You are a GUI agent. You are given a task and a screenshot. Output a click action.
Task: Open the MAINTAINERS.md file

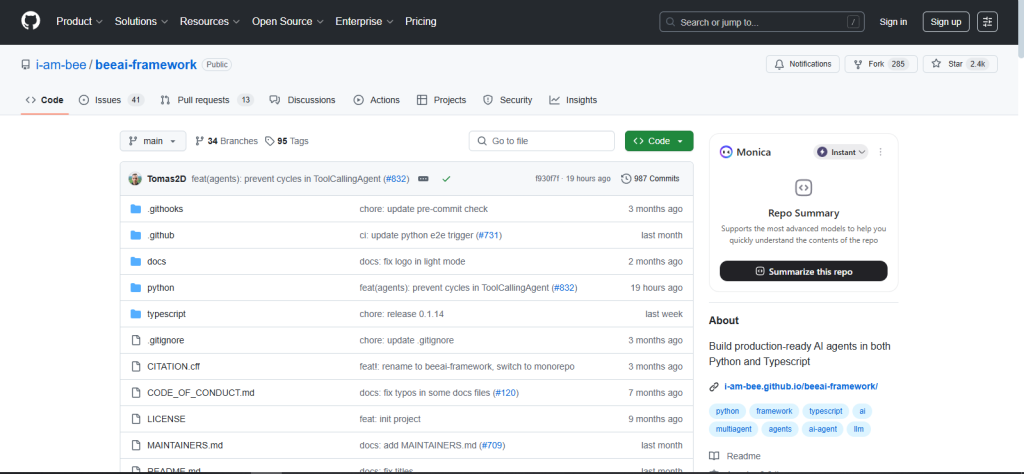pos(185,445)
